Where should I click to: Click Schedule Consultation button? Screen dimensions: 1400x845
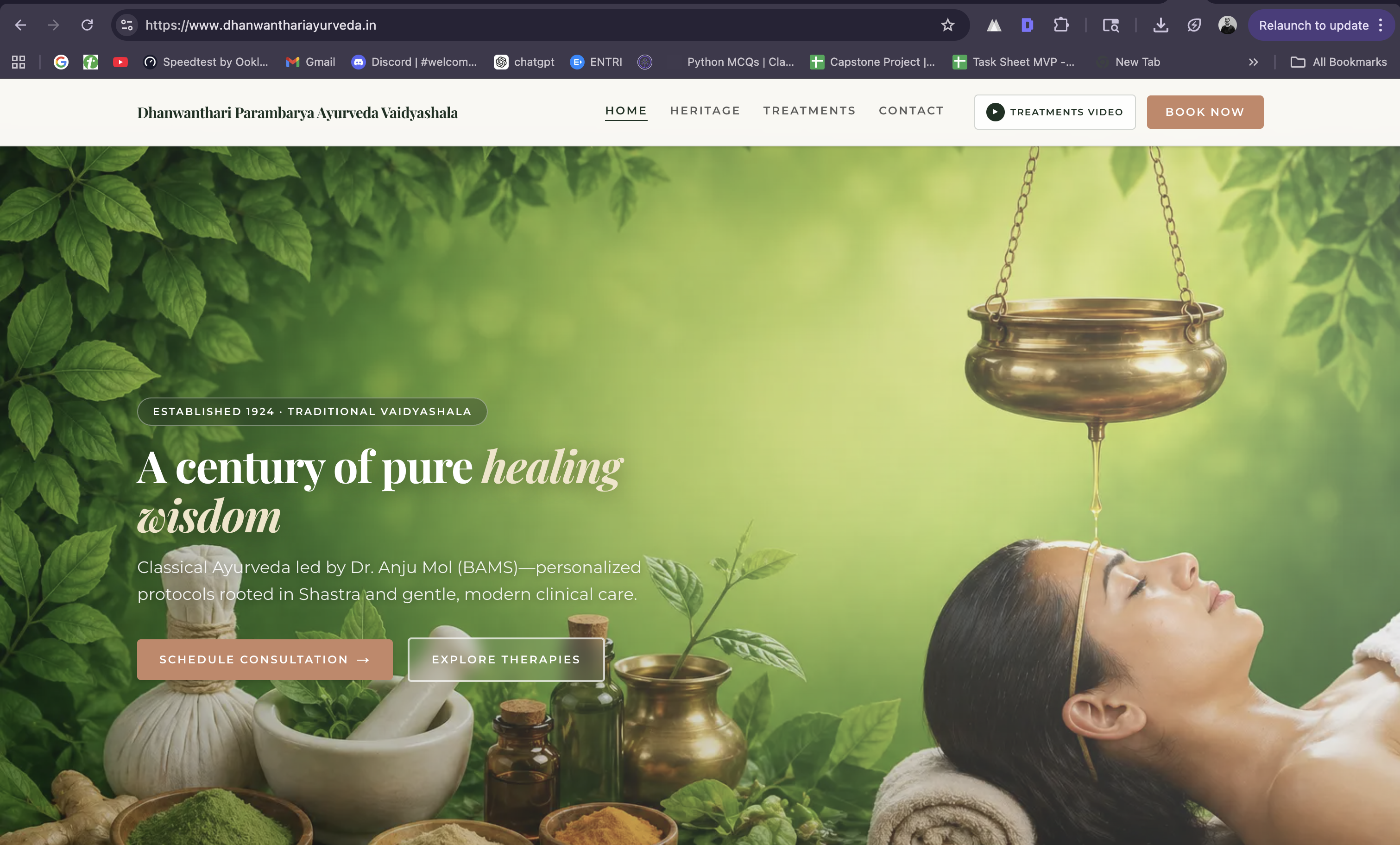click(264, 659)
